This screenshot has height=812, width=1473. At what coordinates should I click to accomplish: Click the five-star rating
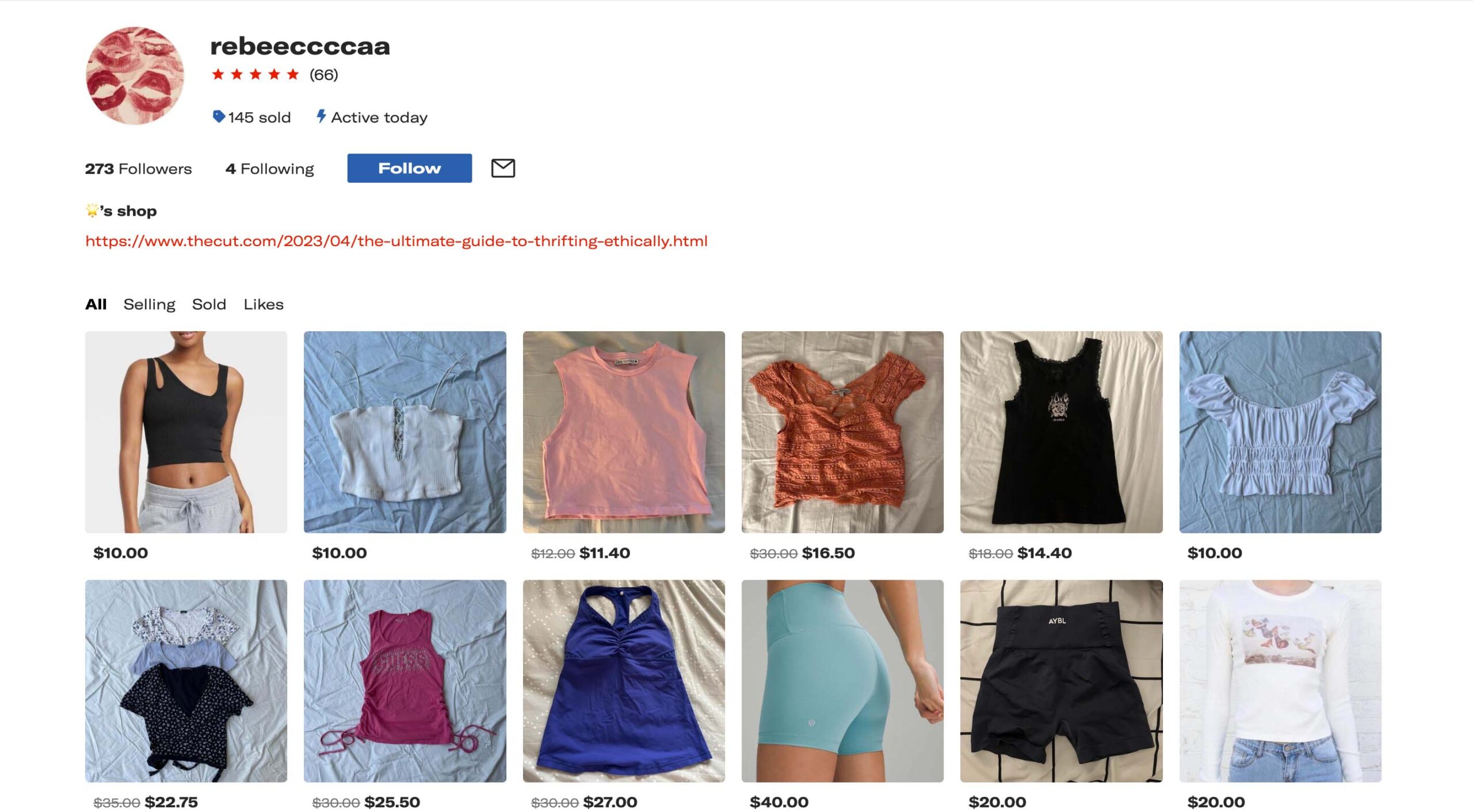[x=255, y=74]
